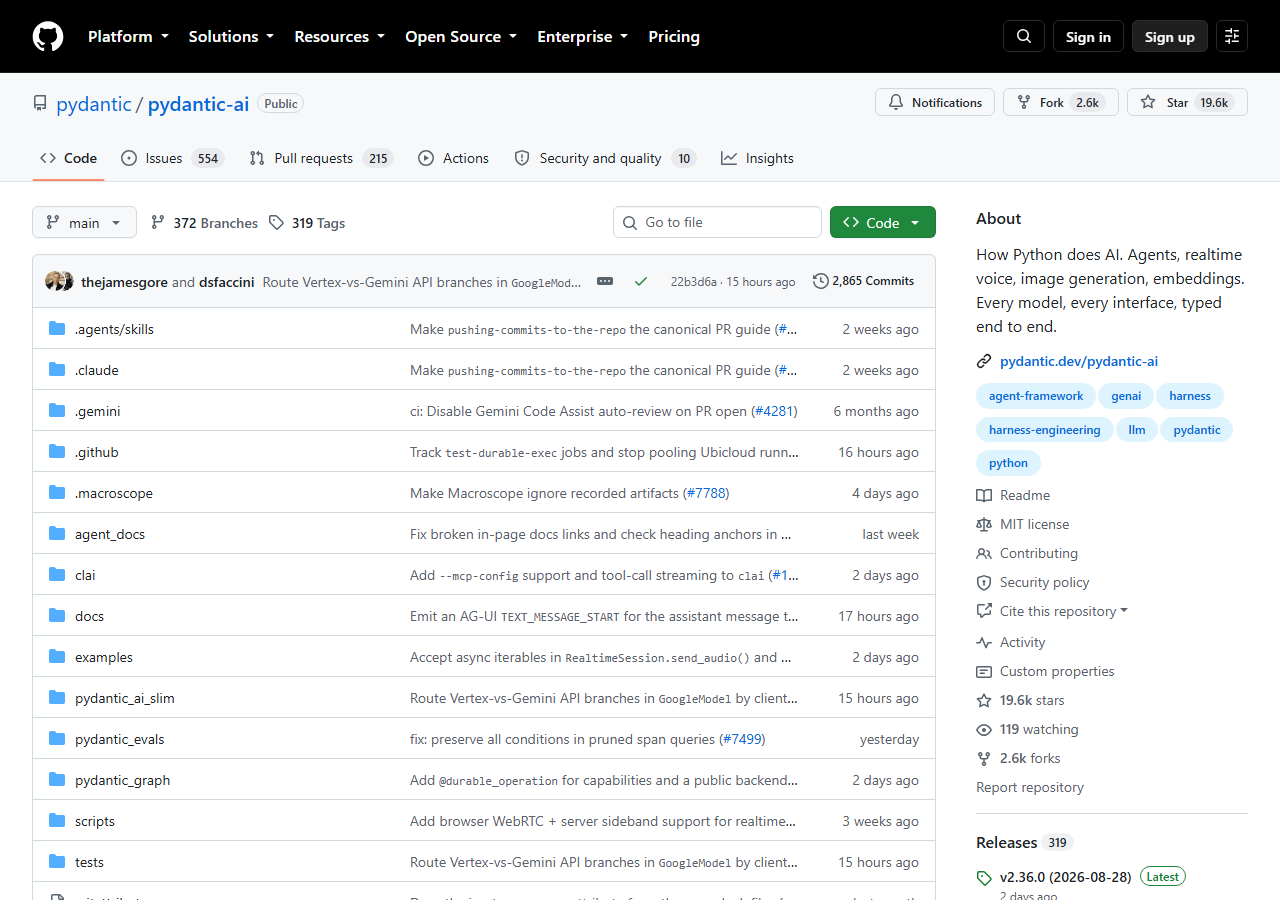The image size is (1280, 900).
Task: Expand the Resources menu
Action: click(339, 36)
